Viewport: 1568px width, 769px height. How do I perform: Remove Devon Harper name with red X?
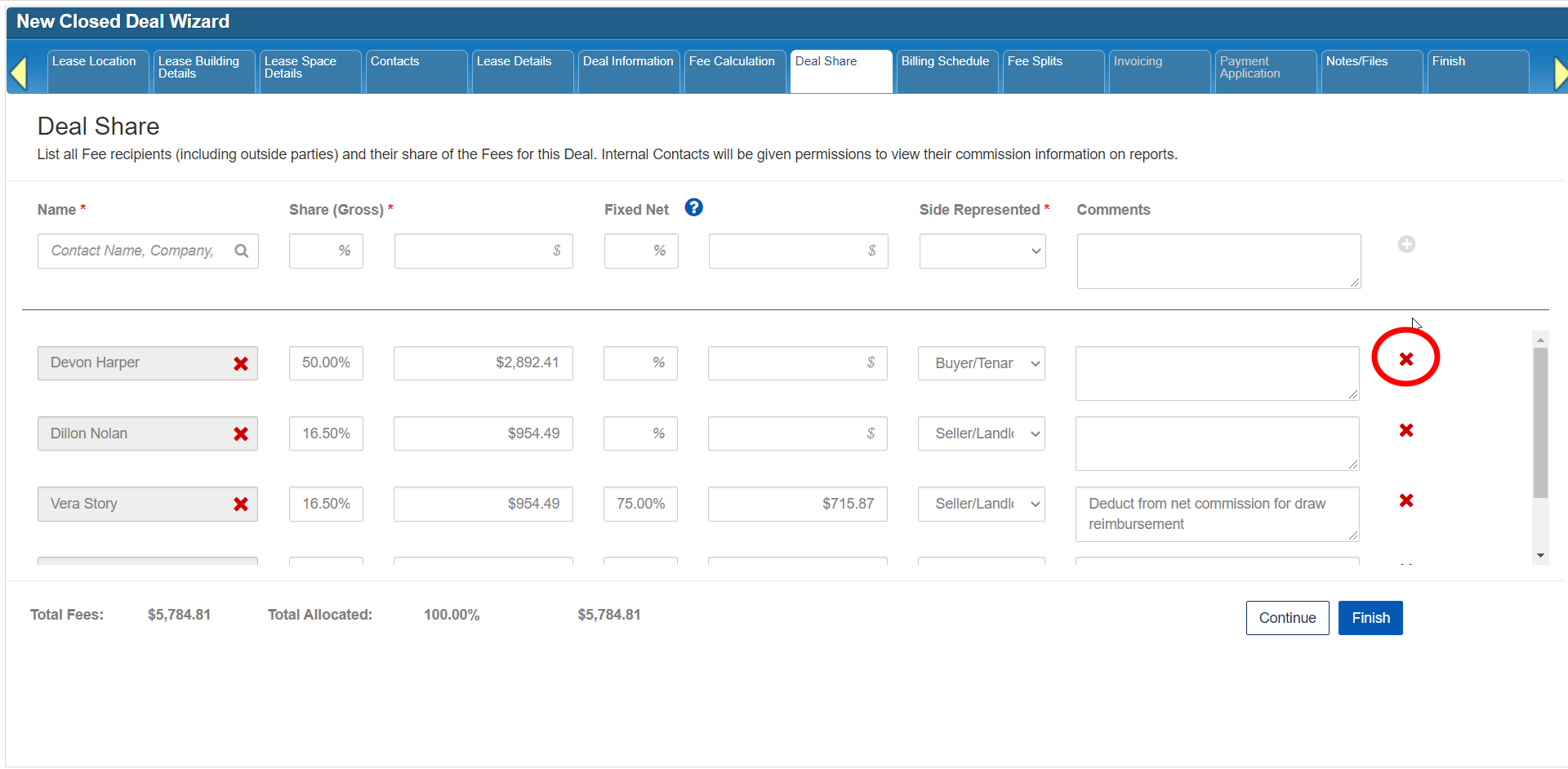(x=241, y=364)
